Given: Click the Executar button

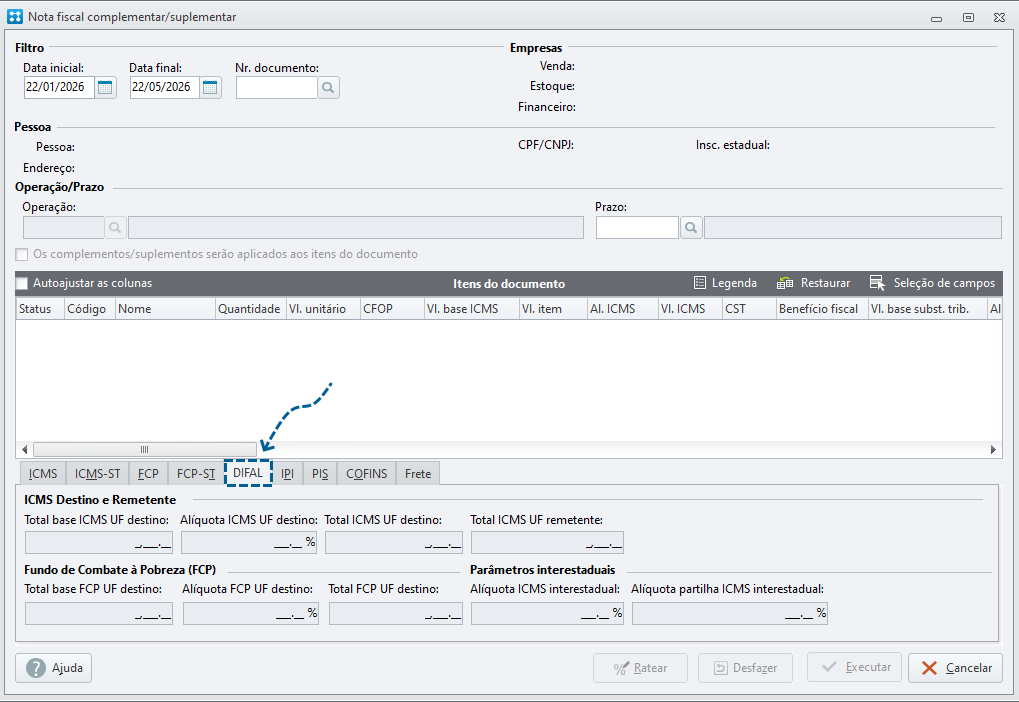Looking at the screenshot, I should click(855, 668).
